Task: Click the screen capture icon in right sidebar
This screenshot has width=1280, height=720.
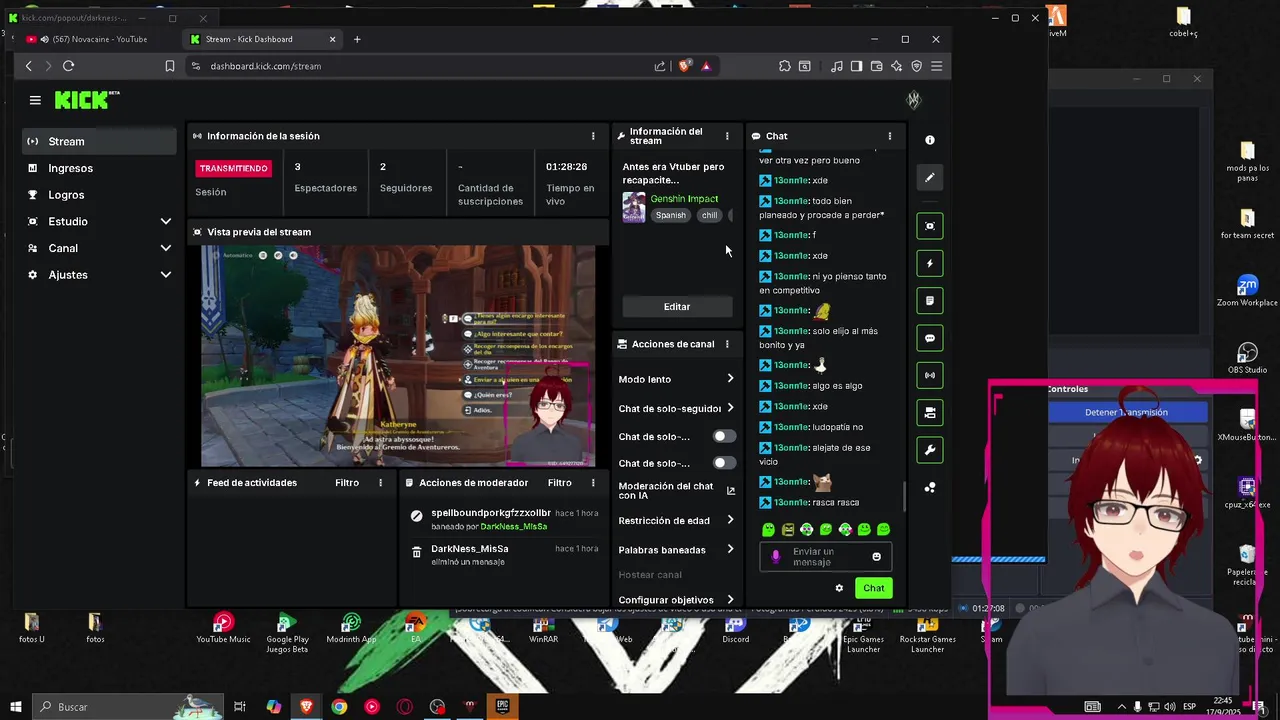Action: point(930,226)
